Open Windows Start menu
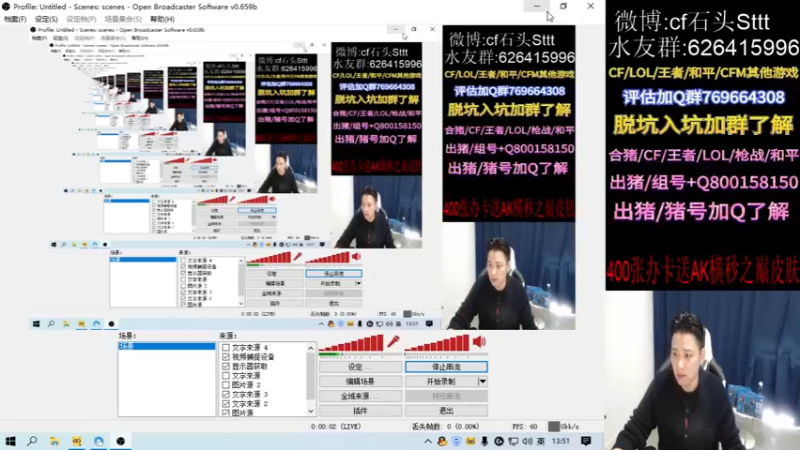Image resolution: width=800 pixels, height=450 pixels. point(10,441)
